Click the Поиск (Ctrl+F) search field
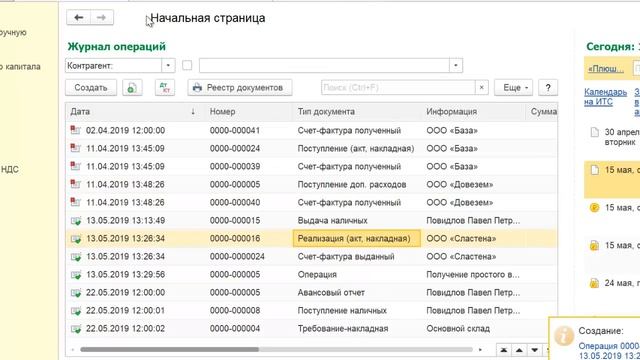This screenshot has width=640, height=360. coord(398,88)
